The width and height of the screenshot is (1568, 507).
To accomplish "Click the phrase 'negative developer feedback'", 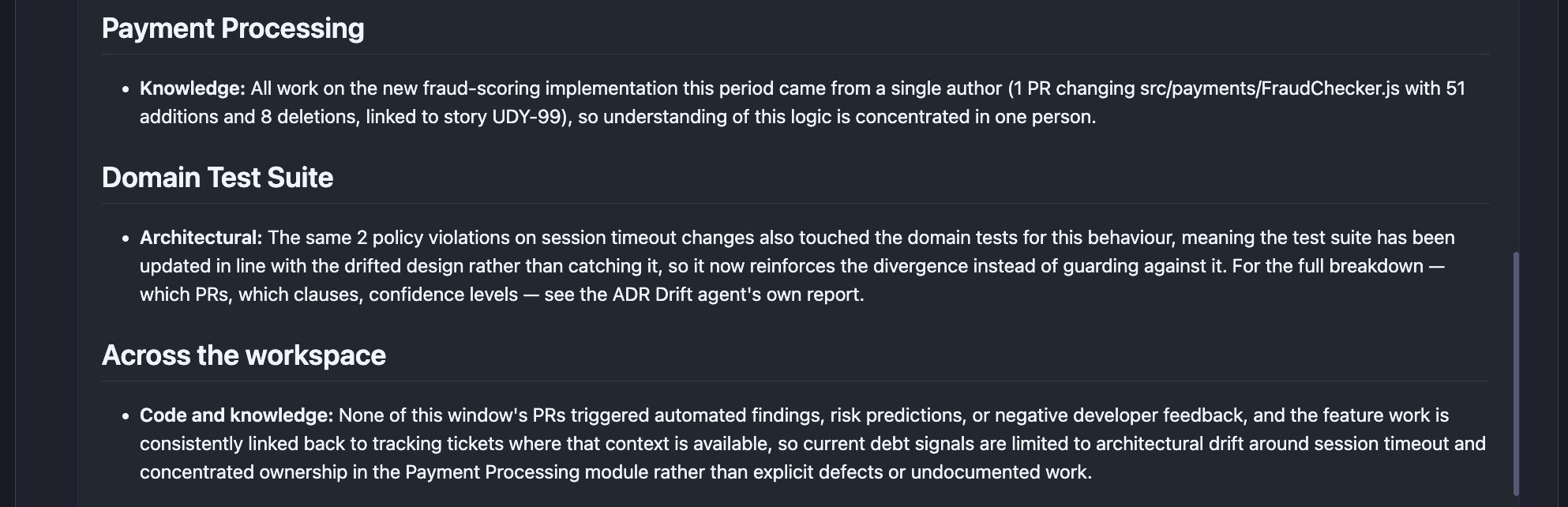I will pos(1121,415).
